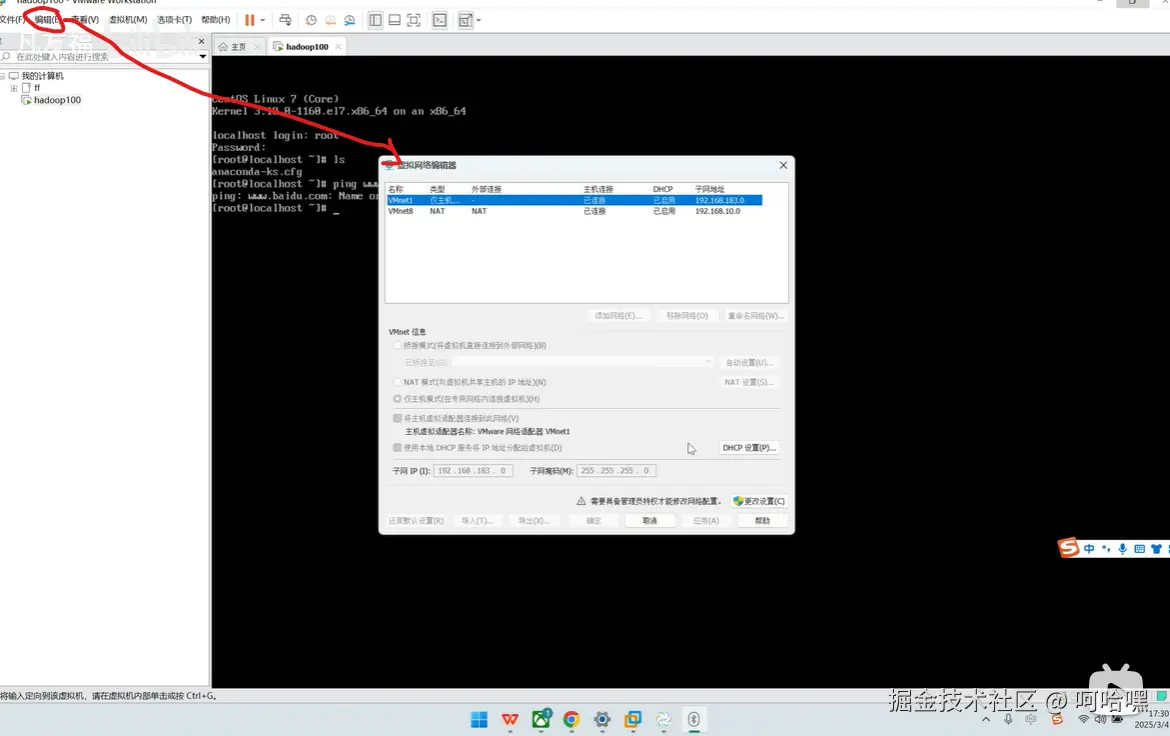This screenshot has height=736, width=1170.
Task: Close the 虚拟网络编辑器 dialog
Action: pos(783,165)
